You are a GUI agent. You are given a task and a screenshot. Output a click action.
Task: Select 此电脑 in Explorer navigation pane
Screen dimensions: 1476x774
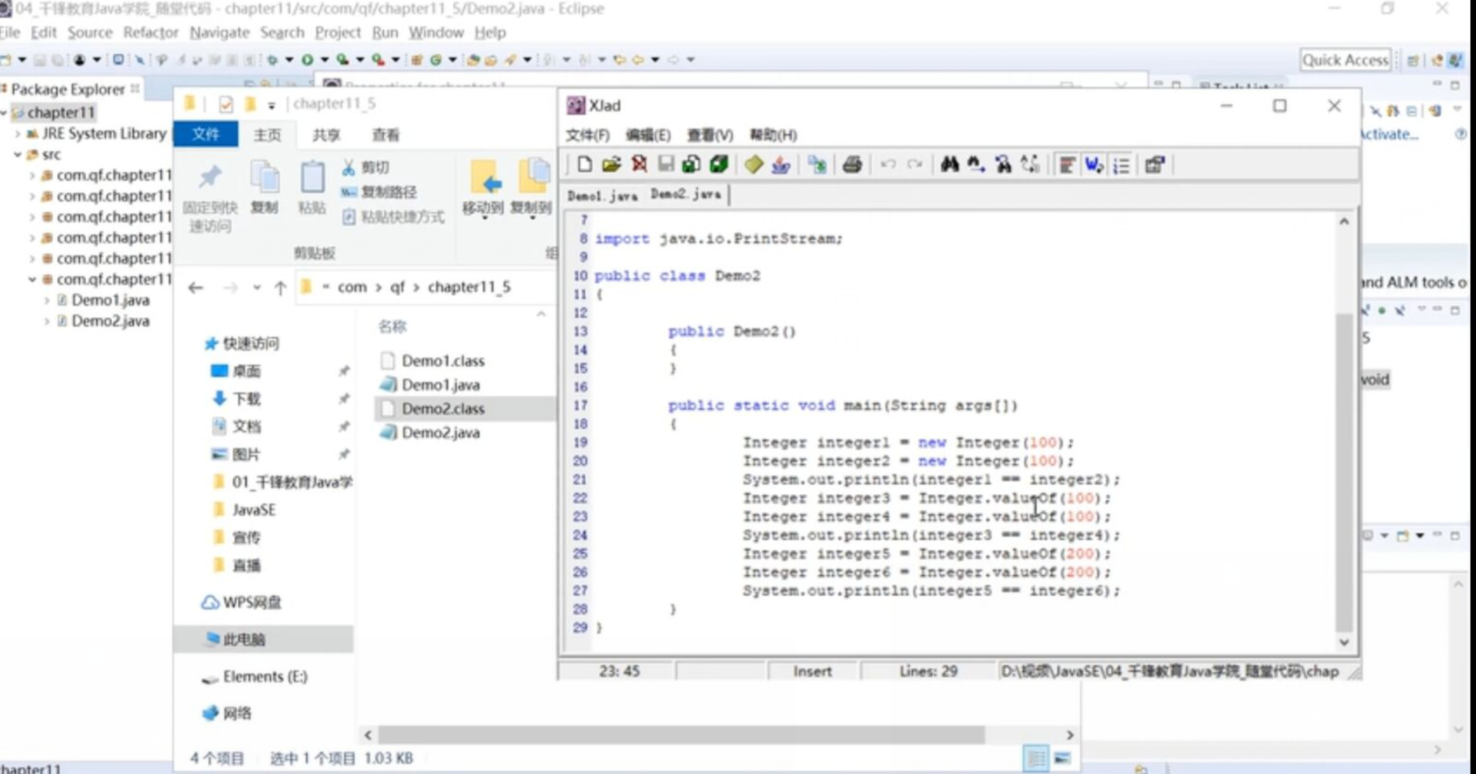pos(264,640)
